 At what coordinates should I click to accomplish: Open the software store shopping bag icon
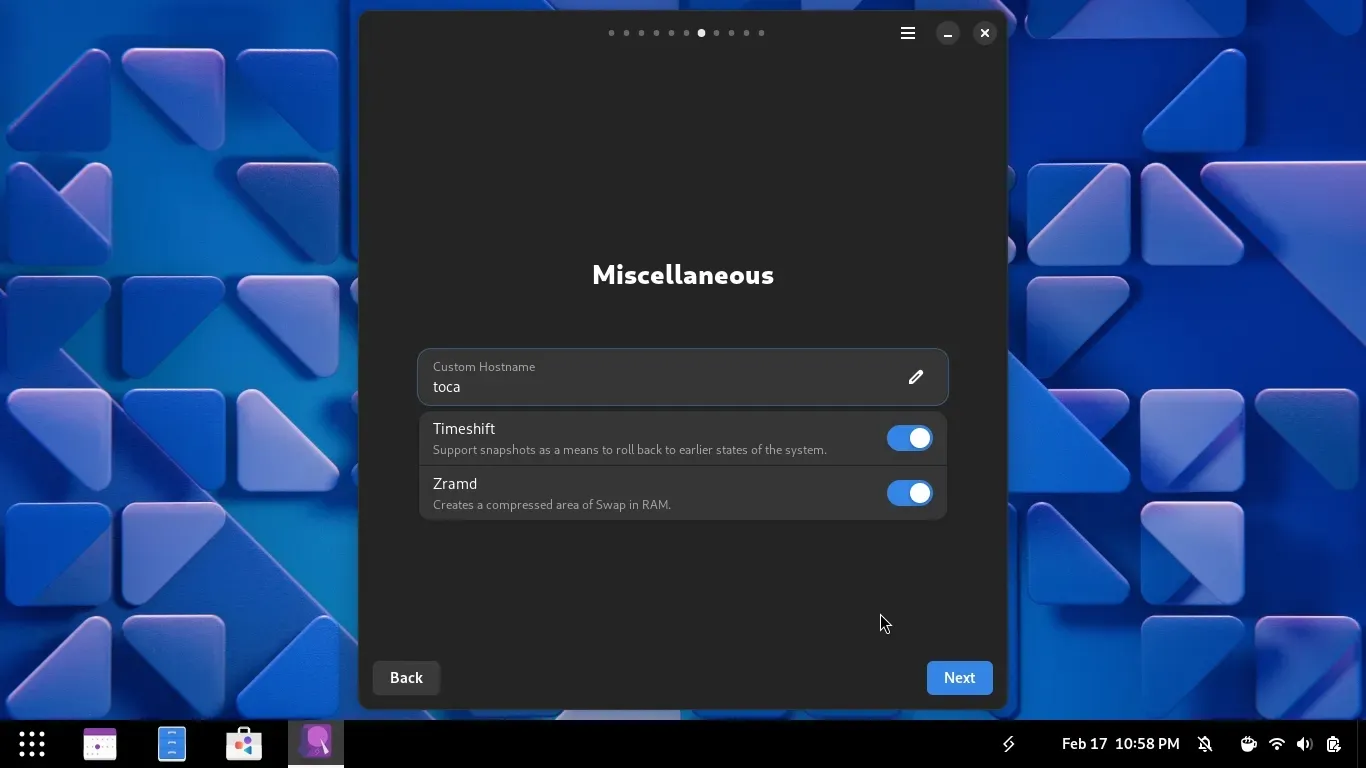244,744
